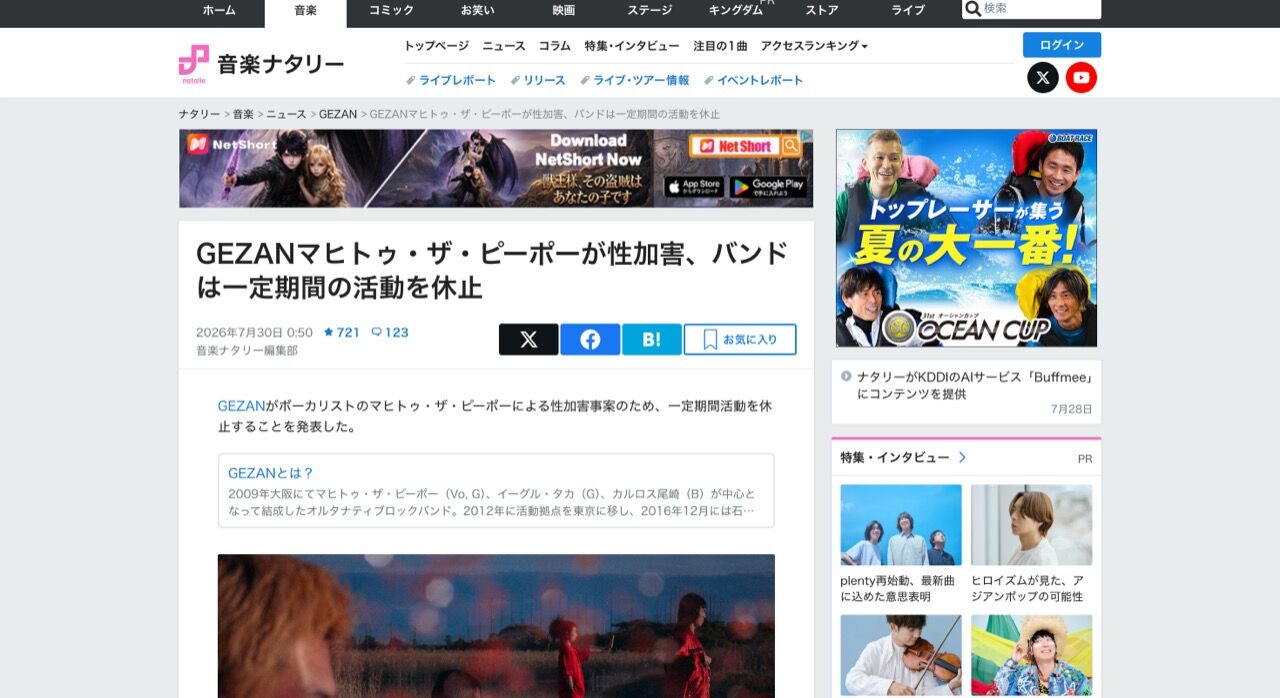Click the comment count 123

pos(390,332)
